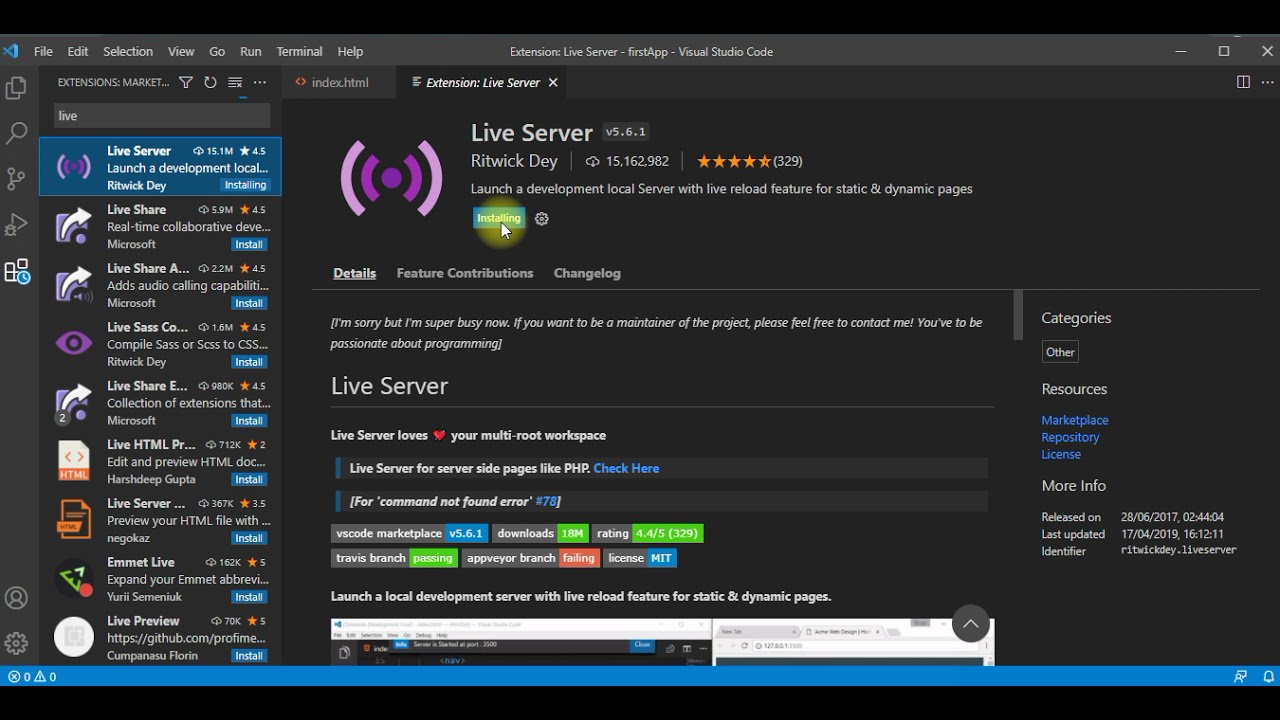Switch to Feature Contributions tab
Image resolution: width=1280 pixels, height=720 pixels.
pyautogui.click(x=465, y=273)
